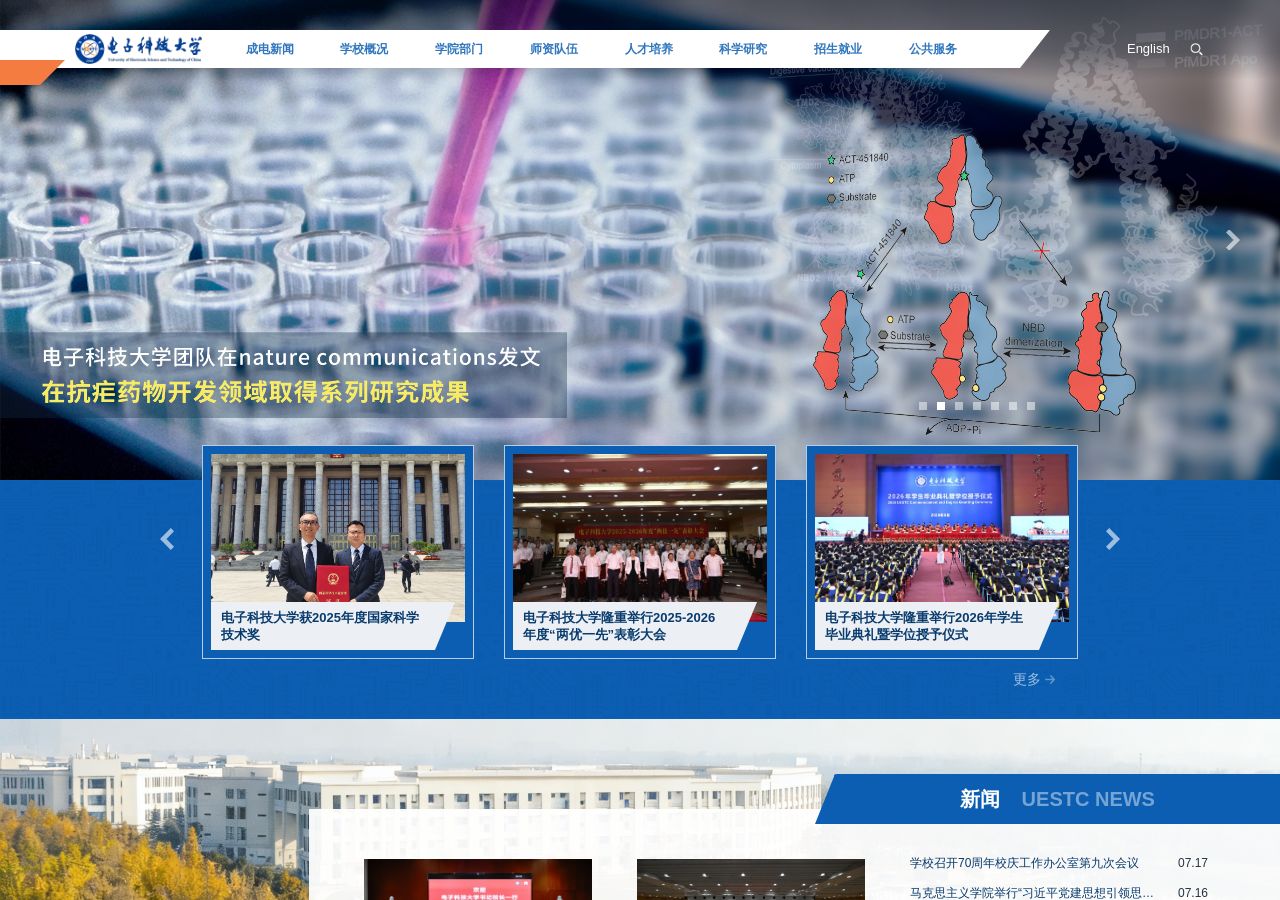Select the fourth banner slide indicator

click(977, 406)
